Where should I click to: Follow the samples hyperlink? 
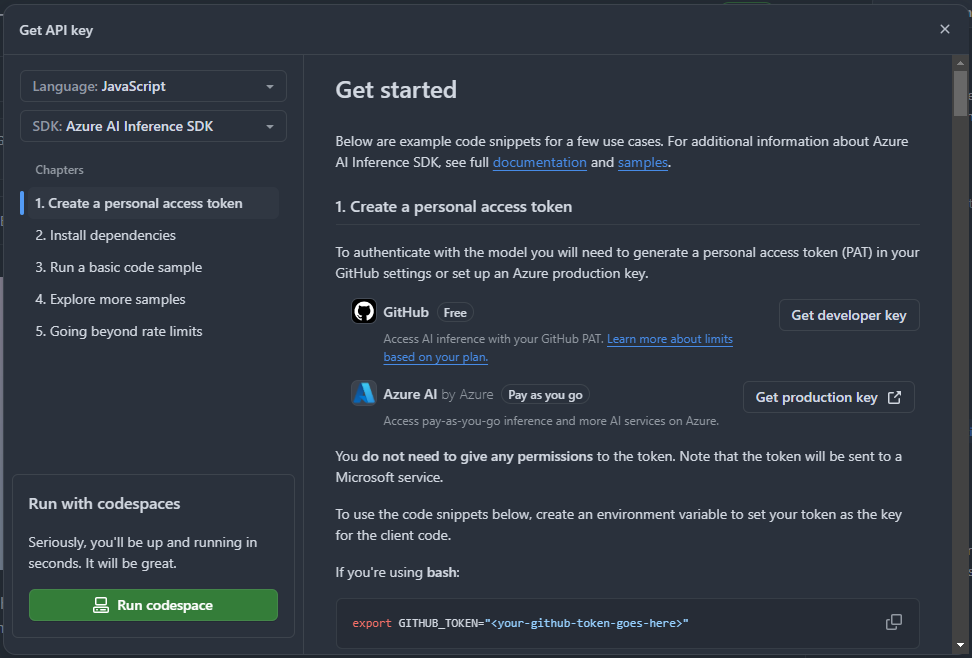[x=642, y=162]
